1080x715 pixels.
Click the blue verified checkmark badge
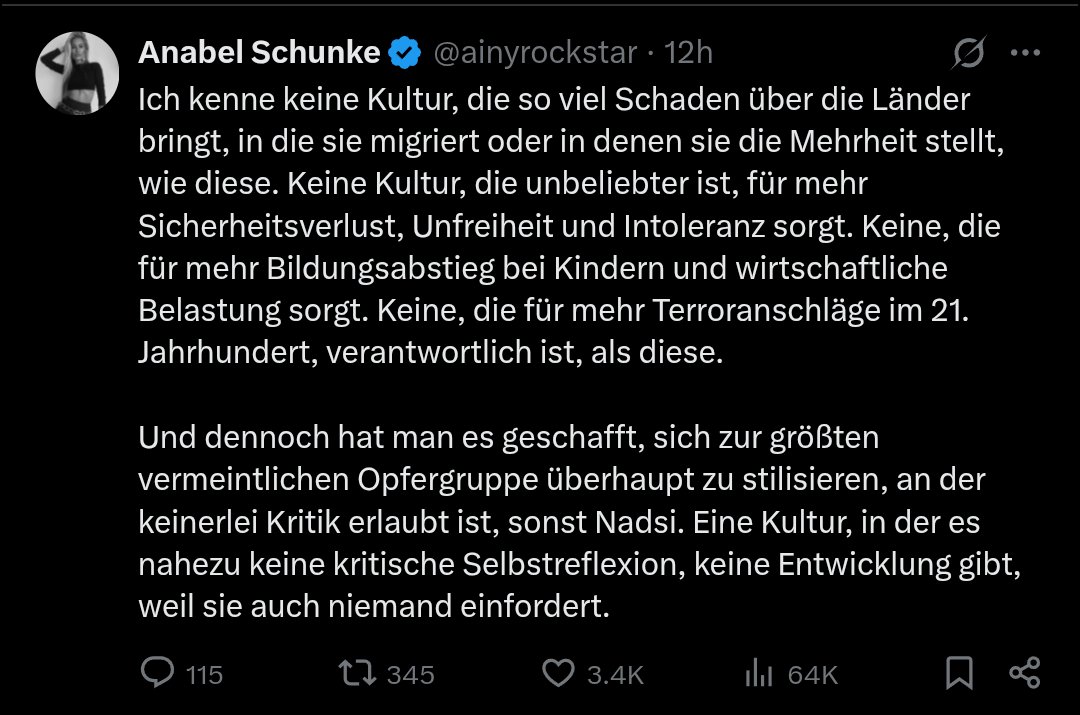pyautogui.click(x=404, y=53)
